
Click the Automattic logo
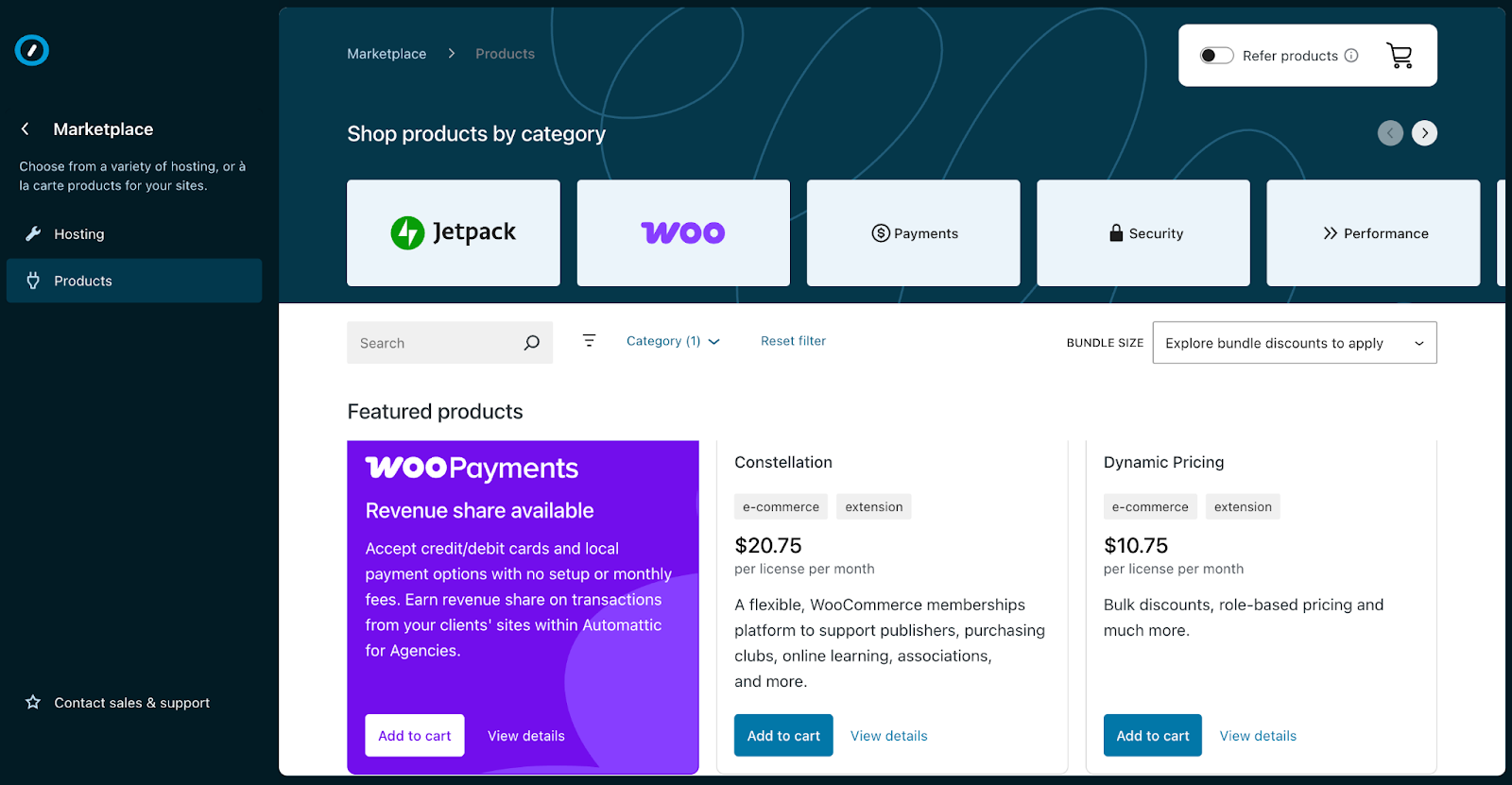coord(31,49)
